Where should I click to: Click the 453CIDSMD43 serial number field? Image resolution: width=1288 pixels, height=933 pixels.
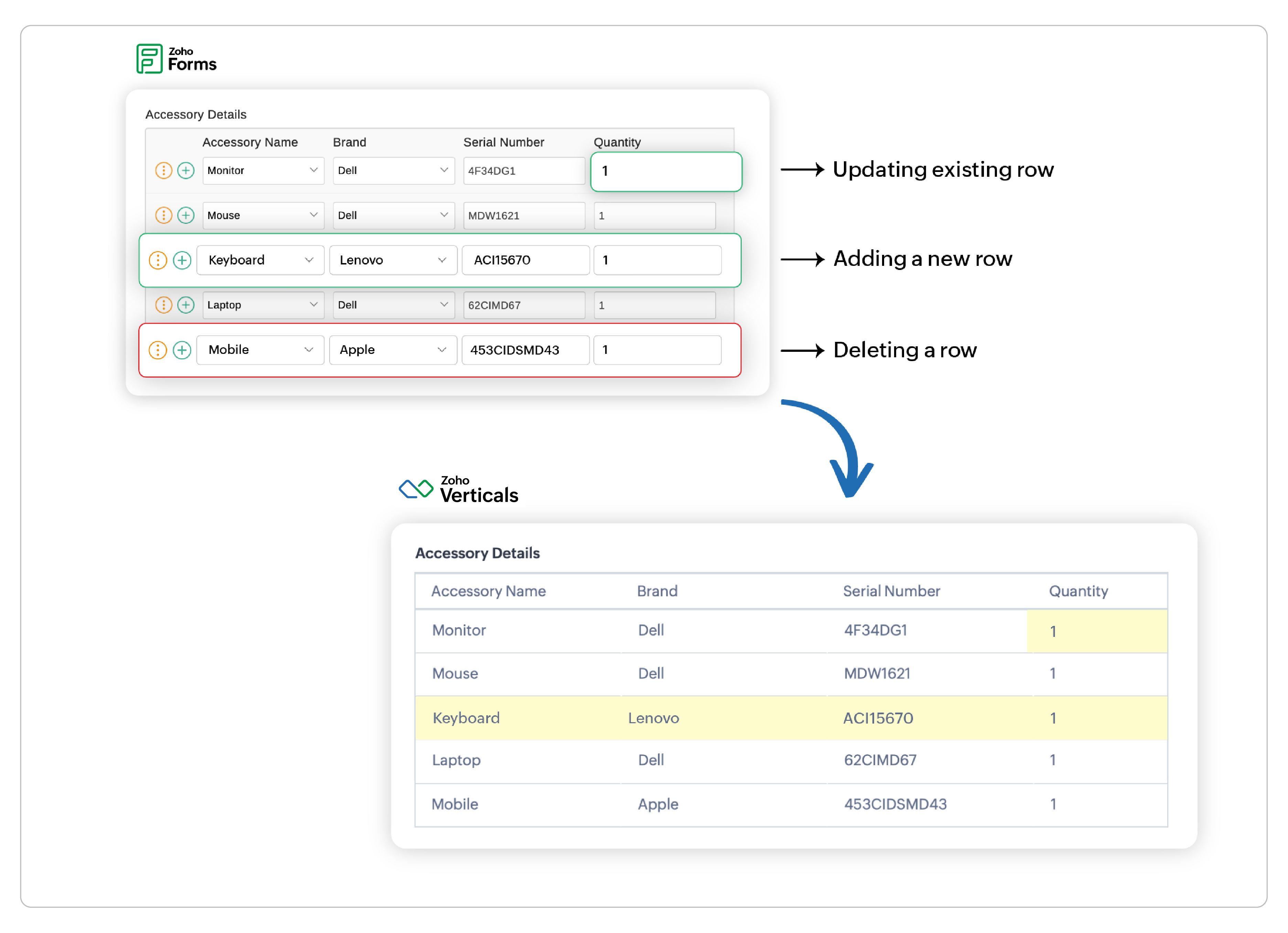click(525, 350)
